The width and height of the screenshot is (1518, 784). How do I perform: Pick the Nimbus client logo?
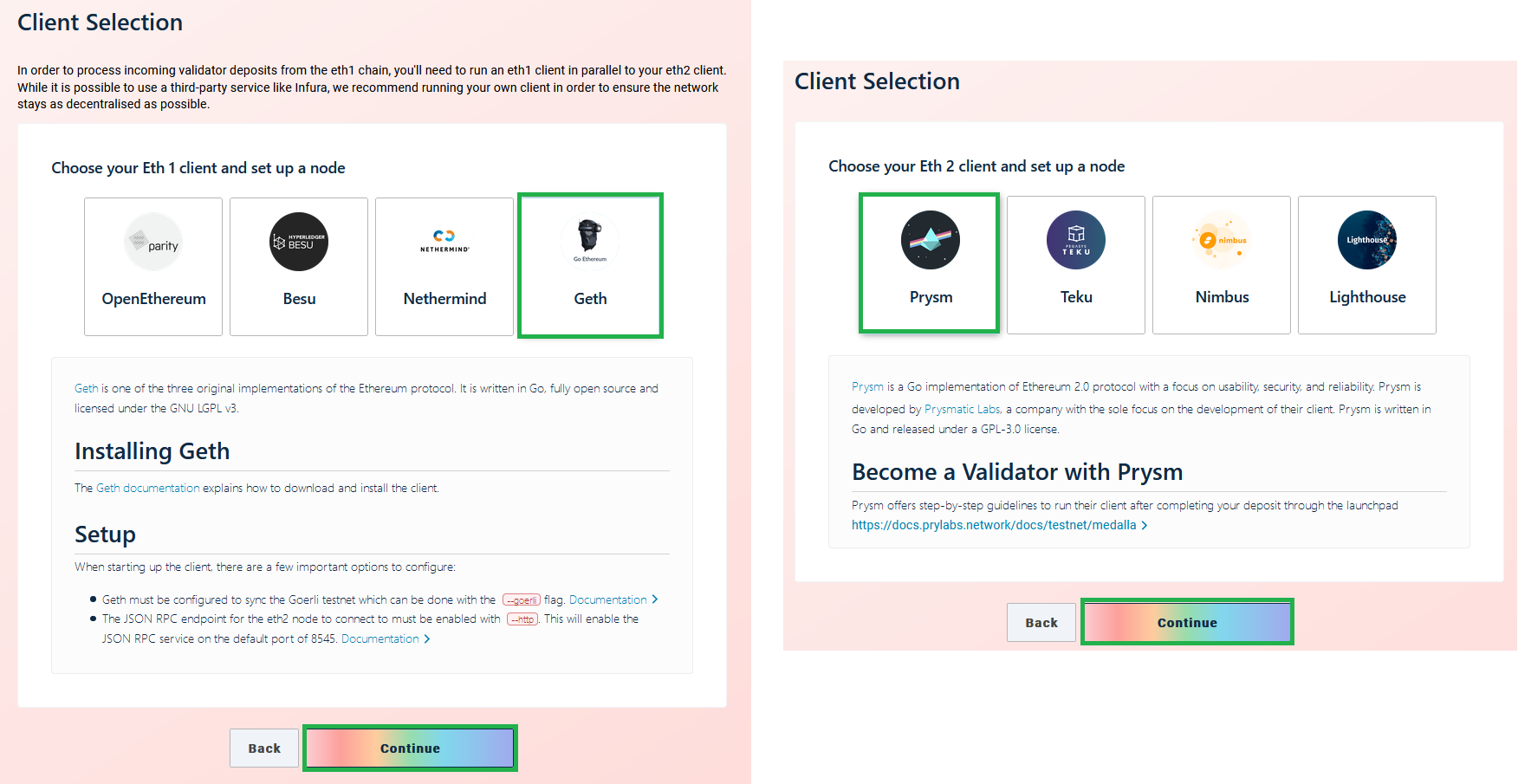[x=1222, y=240]
